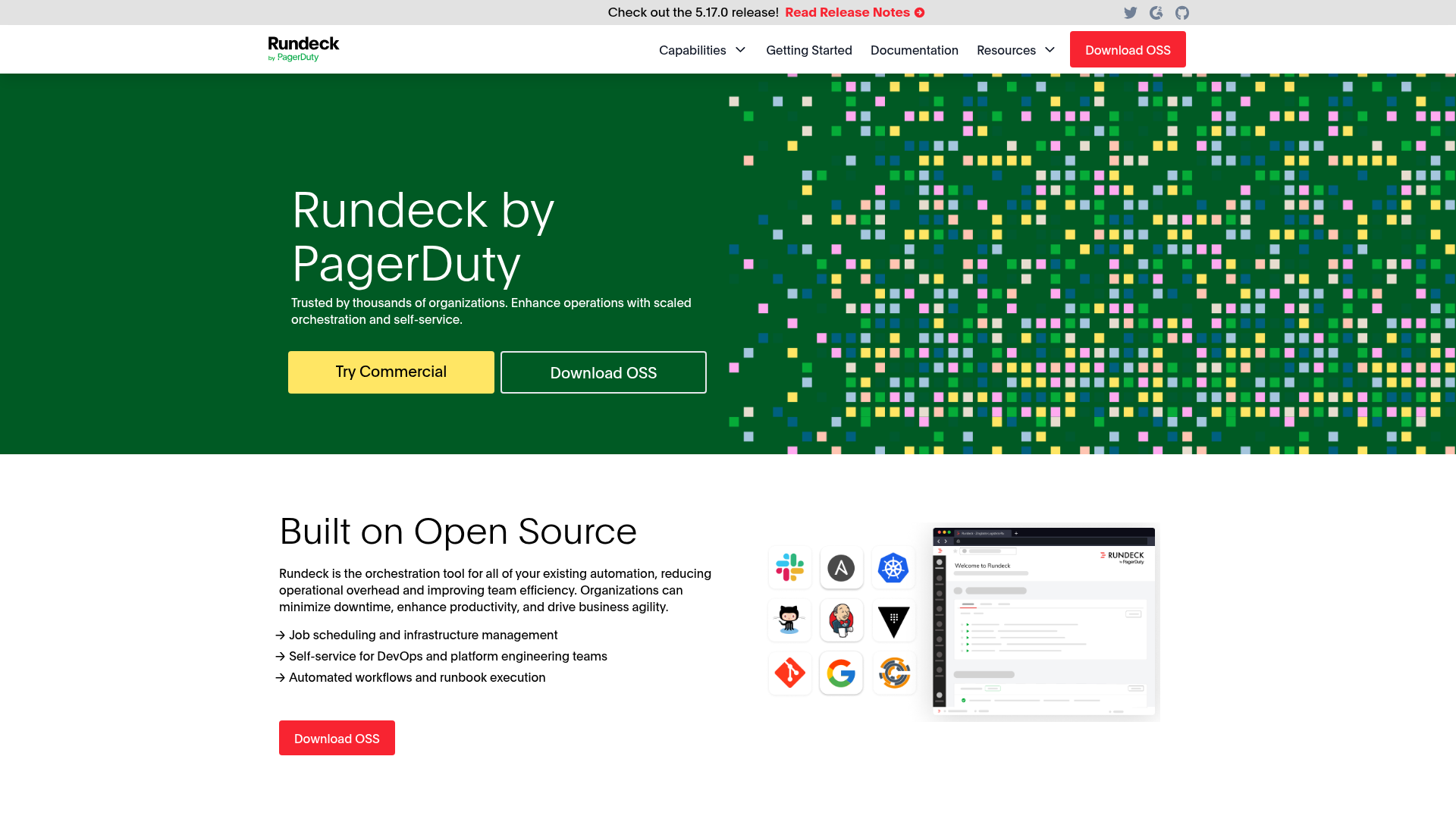Open the GitHub icon in the top bar
Image resolution: width=1456 pixels, height=819 pixels.
[x=1181, y=12]
